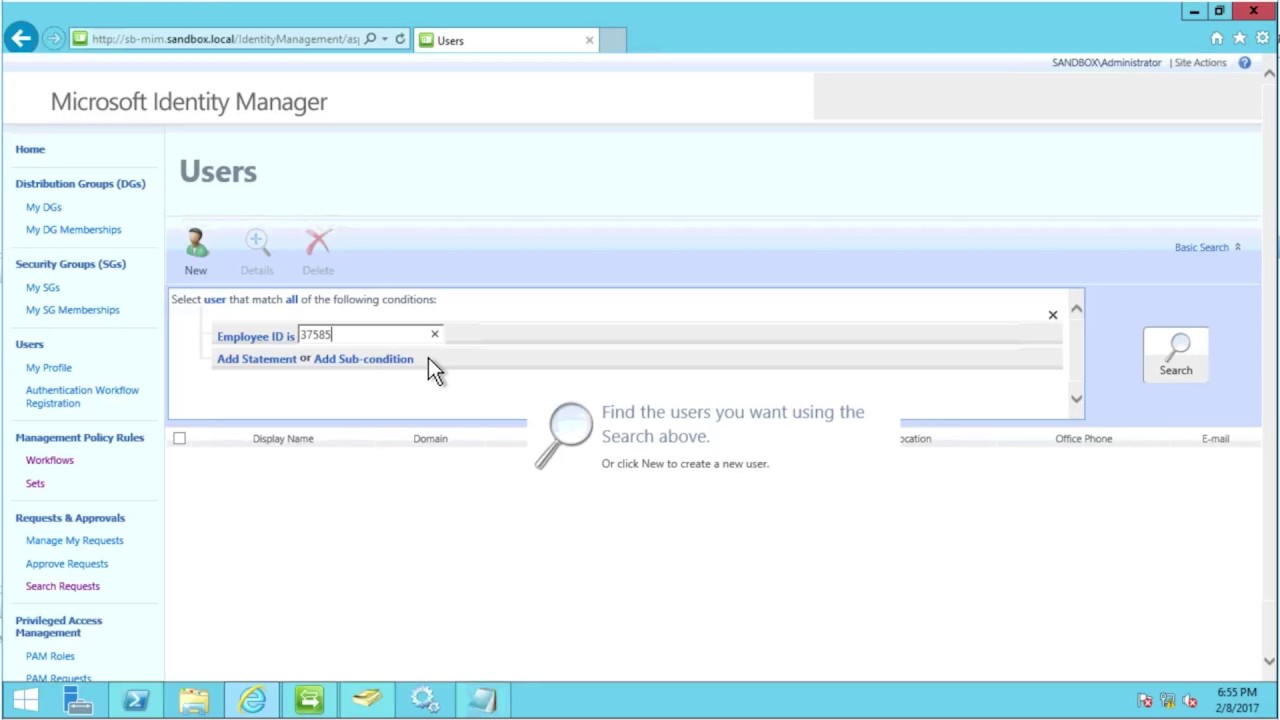Click the page scrollbar down arrow
The height and width of the screenshot is (720, 1280).
(x=1270, y=661)
